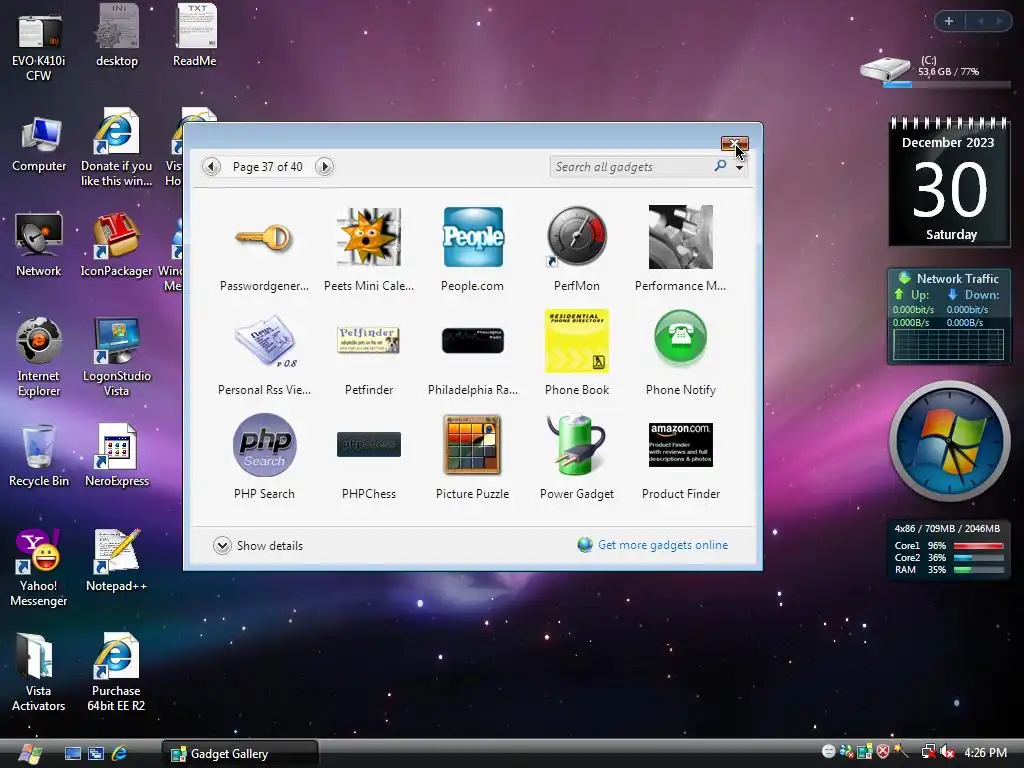Image resolution: width=1024 pixels, height=768 pixels.
Task: Select the Personal Rss Viewer gadget
Action: point(264,341)
